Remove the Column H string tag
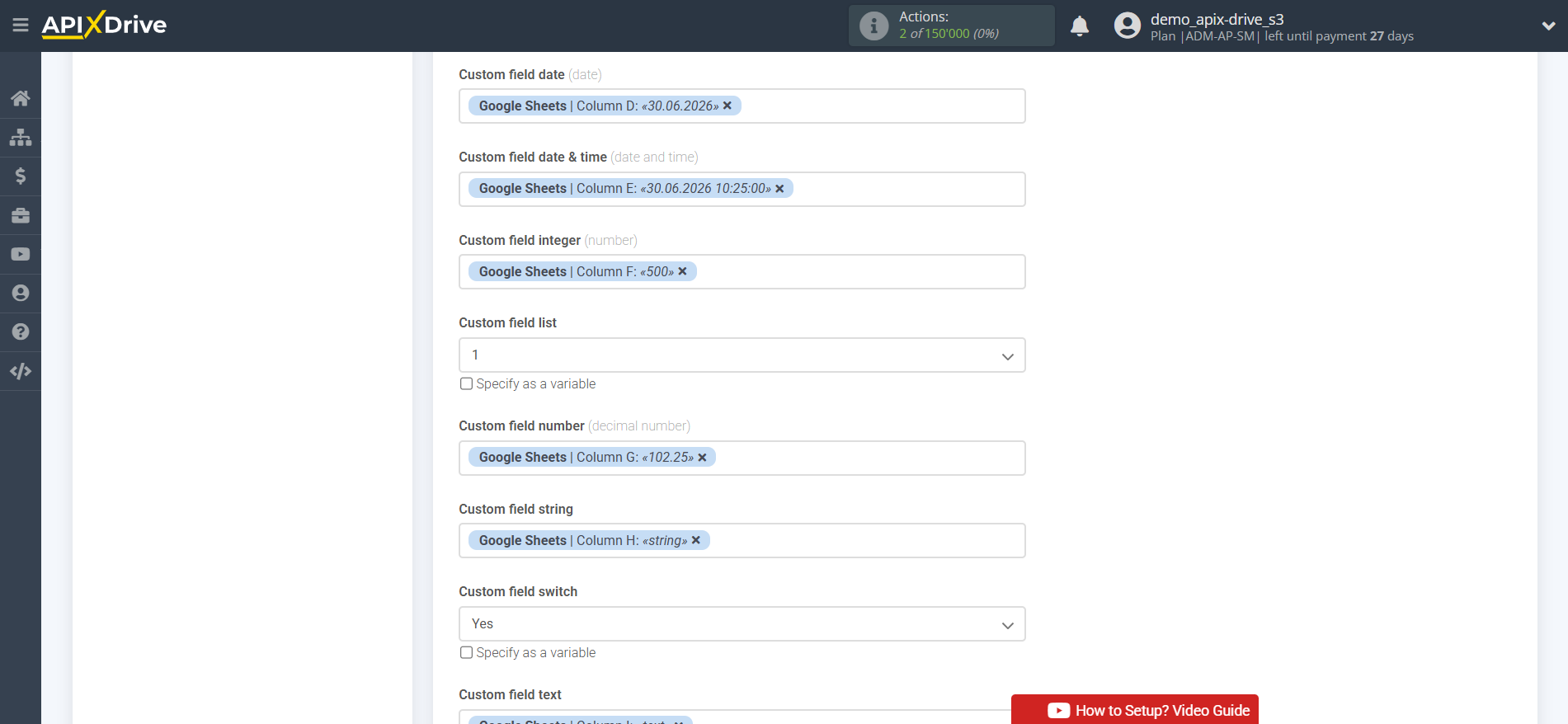Screen dimensions: 1568x724 pyautogui.click(x=695, y=540)
